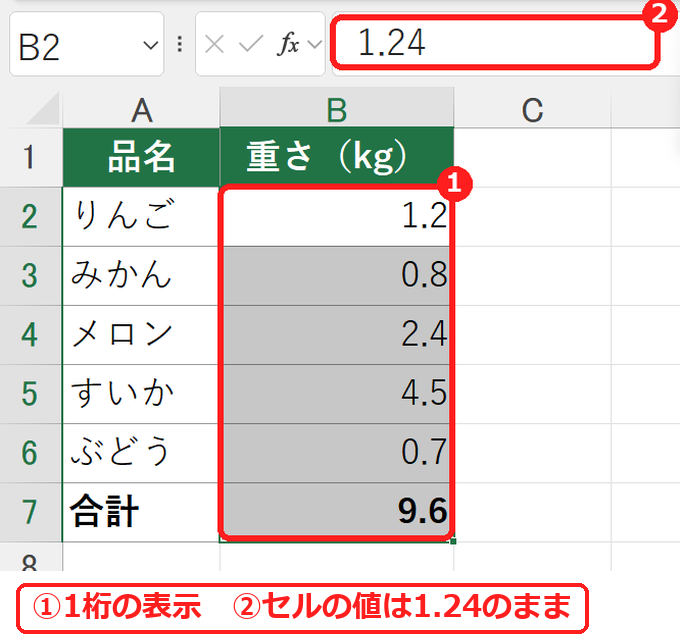This screenshot has height=641, width=680.
Task: Select empty cell C2
Action: tap(533, 217)
